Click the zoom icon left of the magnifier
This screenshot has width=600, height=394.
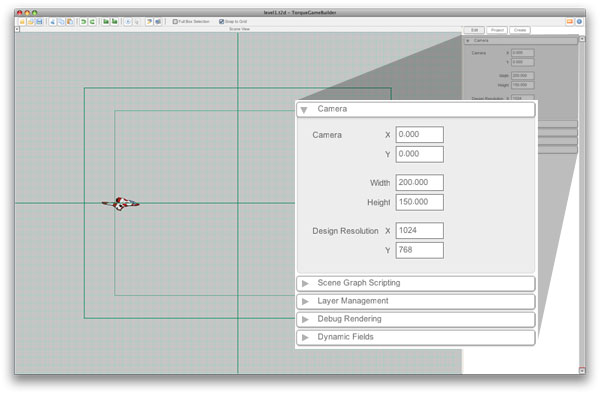pos(128,22)
